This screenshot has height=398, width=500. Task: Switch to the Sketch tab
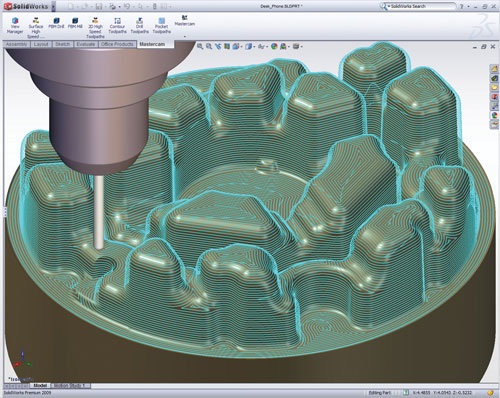coord(62,44)
